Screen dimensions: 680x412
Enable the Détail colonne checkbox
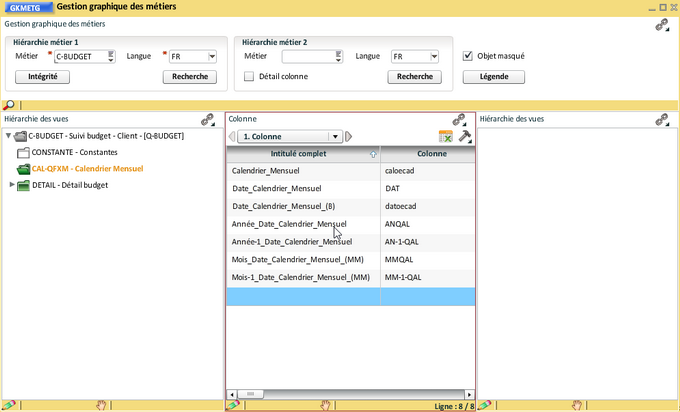click(249, 76)
